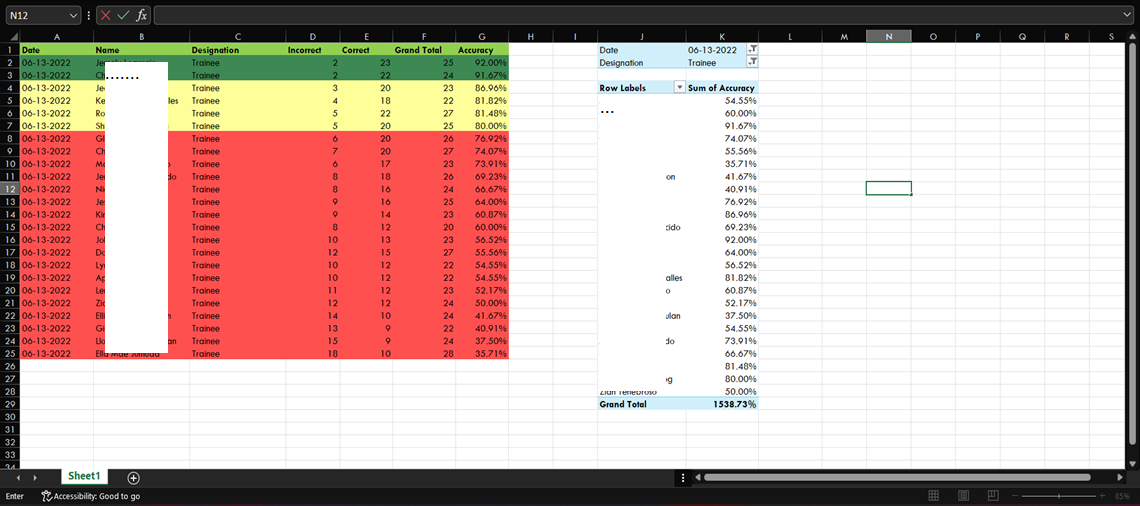
Task: Click the vertical scrollbar down arrow
Action: tap(1132, 463)
